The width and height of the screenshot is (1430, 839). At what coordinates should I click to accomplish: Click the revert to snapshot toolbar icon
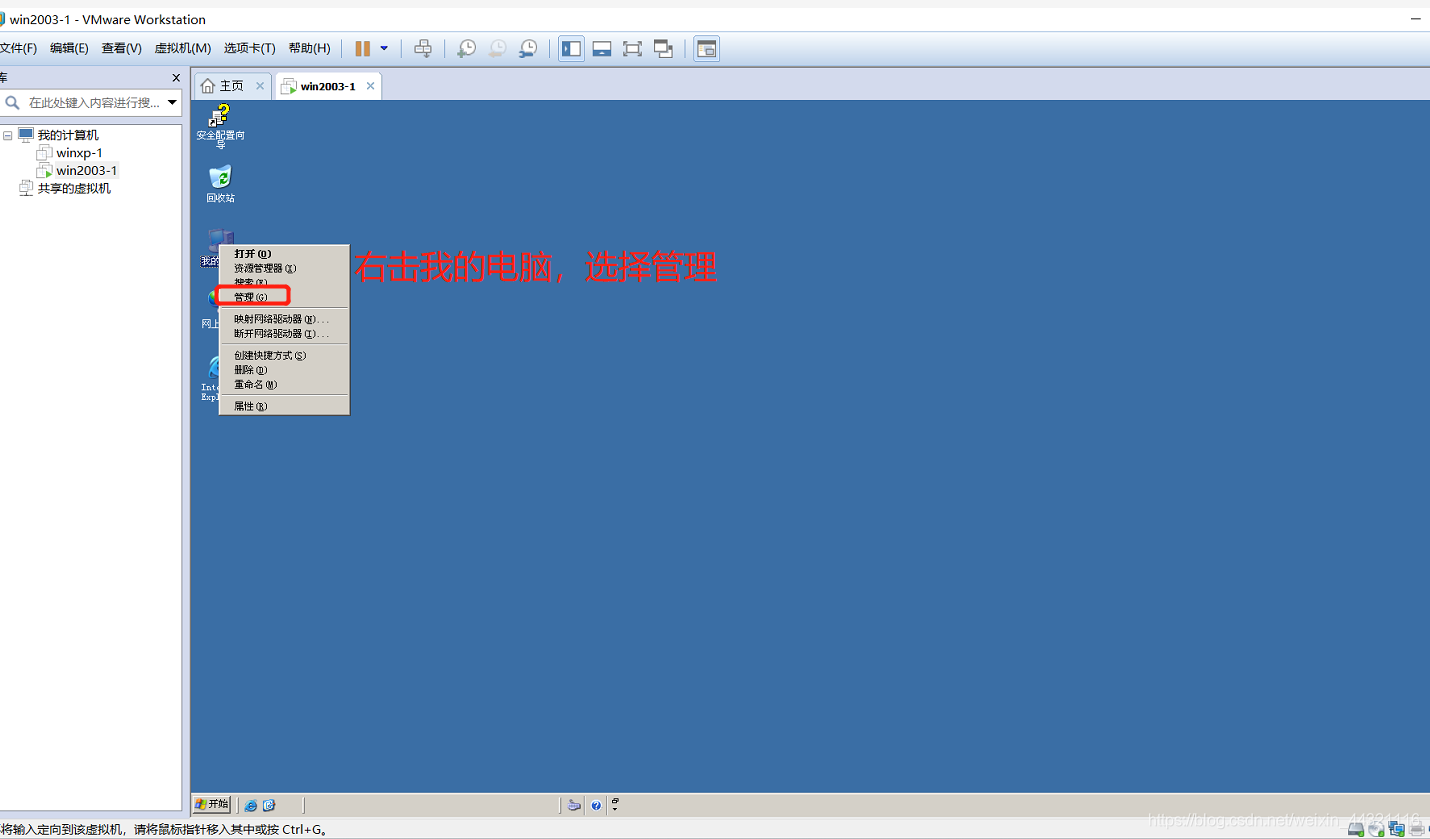coord(497,48)
